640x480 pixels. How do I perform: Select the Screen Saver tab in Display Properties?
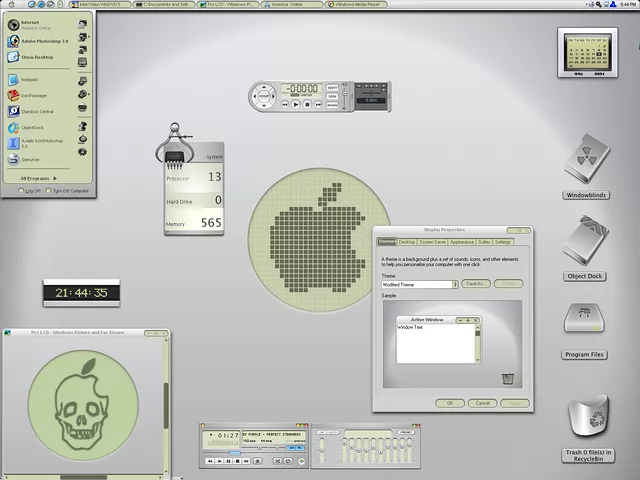coord(432,242)
